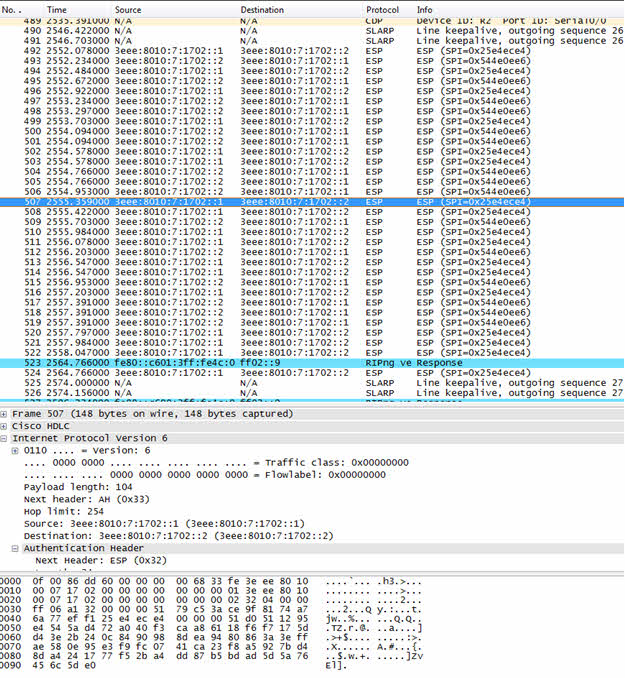This screenshot has height=678, width=625.
Task: Collapse the Internet Protocol Version 6 section
Action: (x=4, y=438)
